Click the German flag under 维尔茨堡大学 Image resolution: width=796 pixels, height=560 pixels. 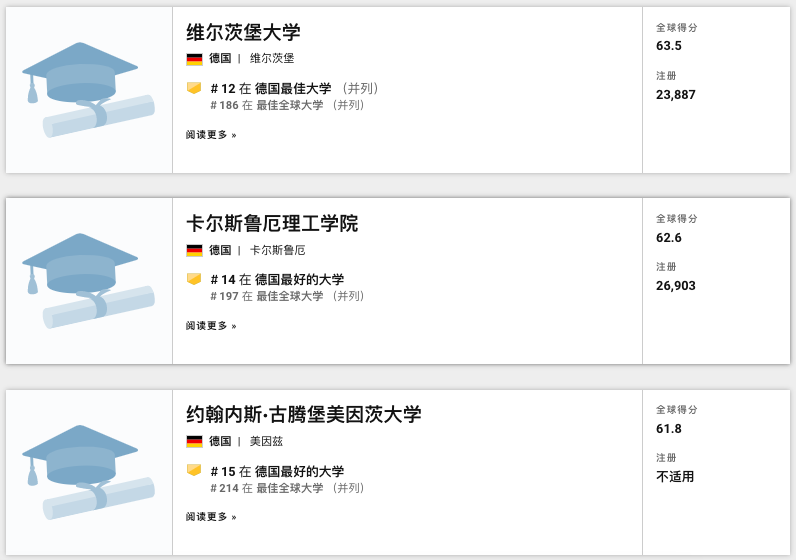[194, 59]
